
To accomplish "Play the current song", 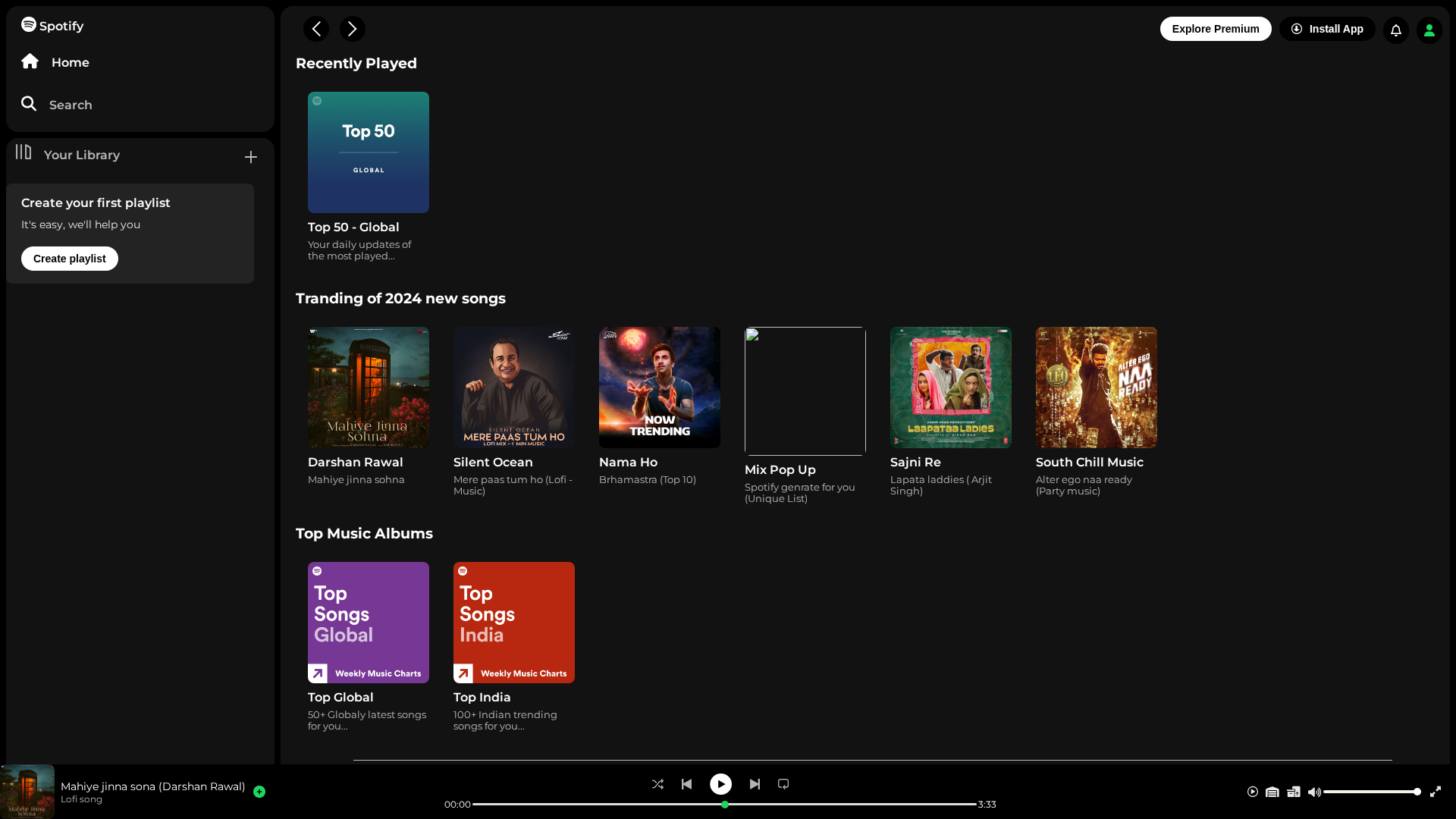I will point(720,784).
